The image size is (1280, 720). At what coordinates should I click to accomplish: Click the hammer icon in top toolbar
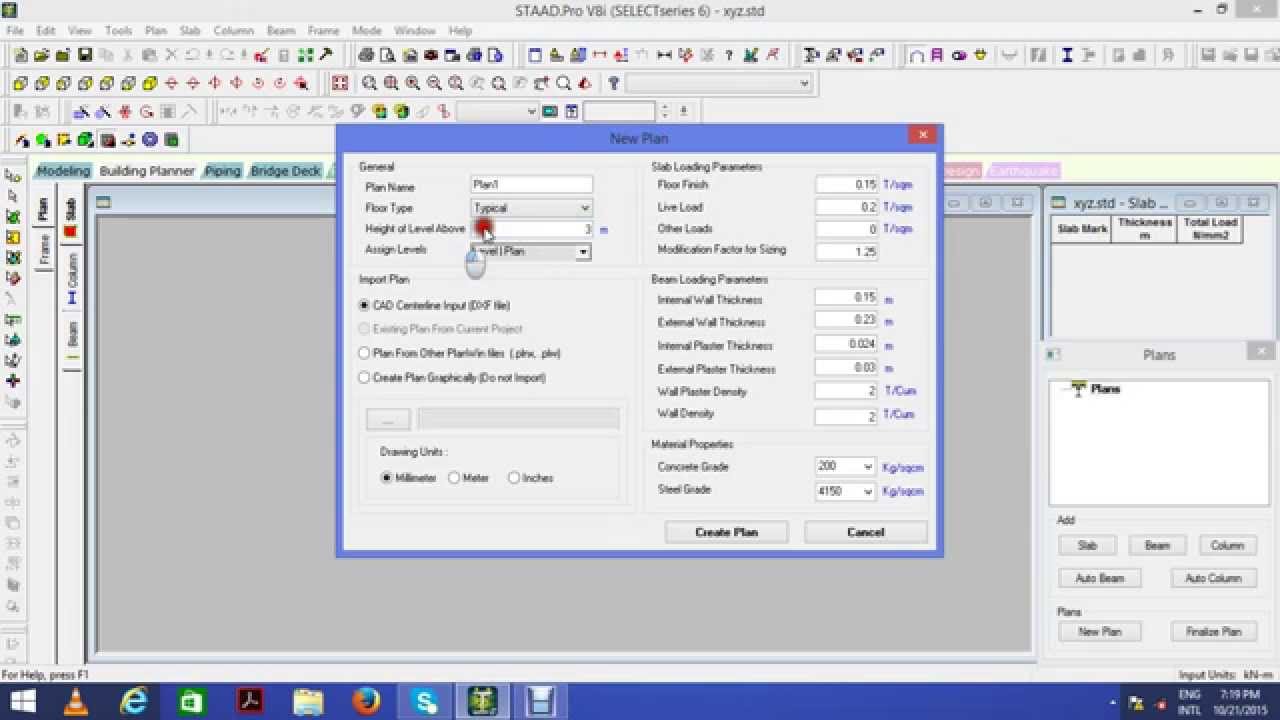(x=326, y=55)
